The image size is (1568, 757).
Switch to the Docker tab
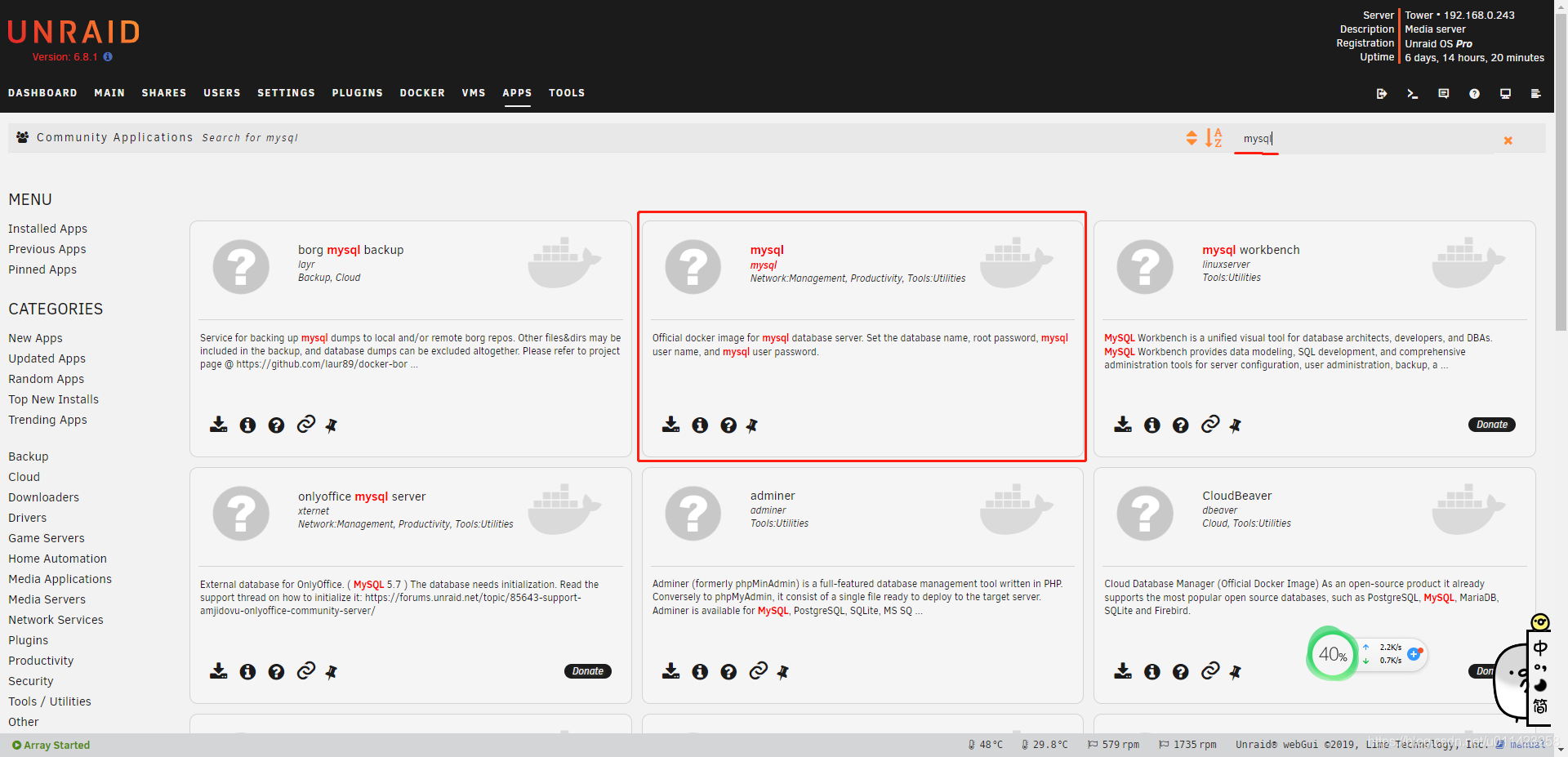(x=422, y=93)
